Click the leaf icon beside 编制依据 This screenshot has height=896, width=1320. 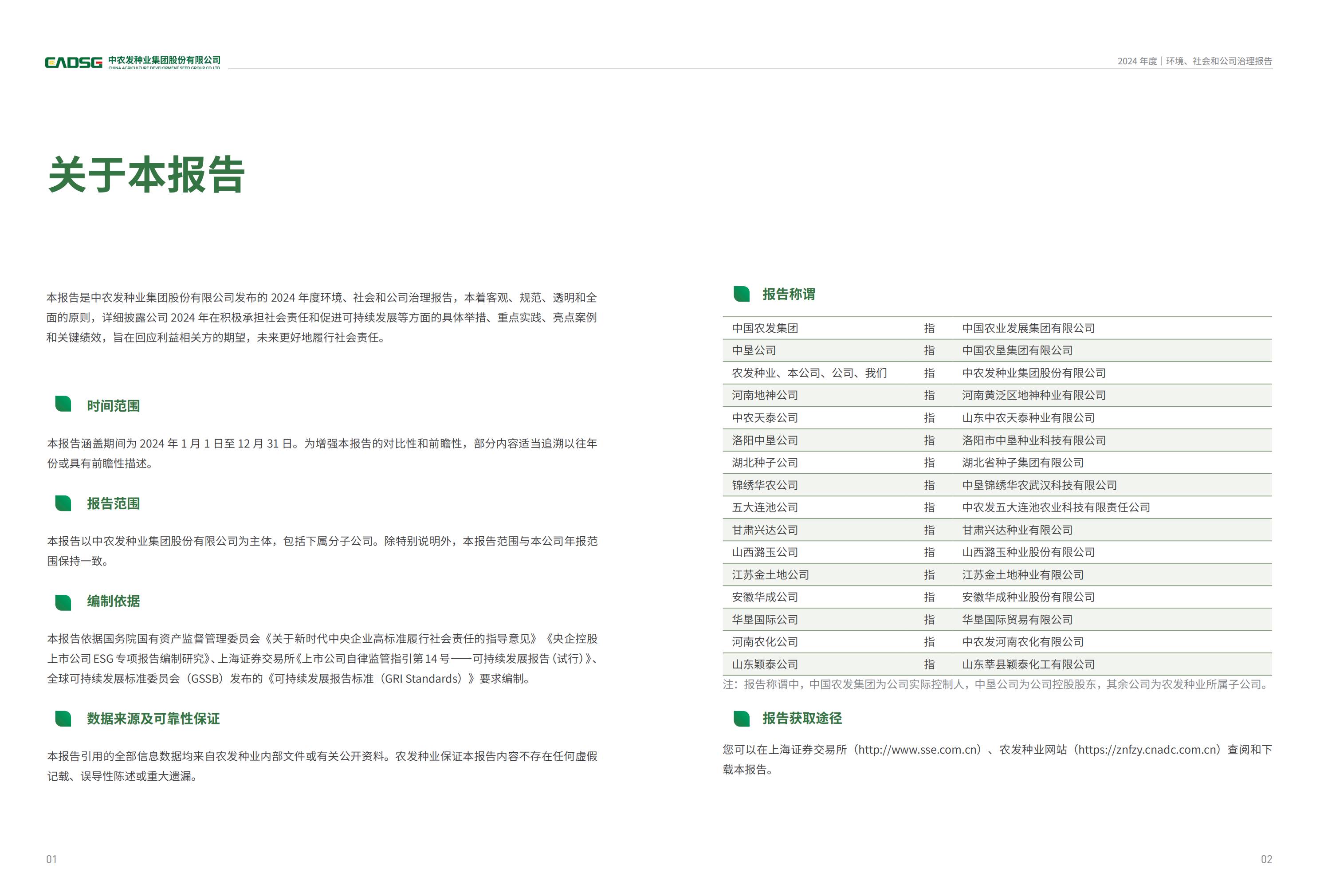63,602
